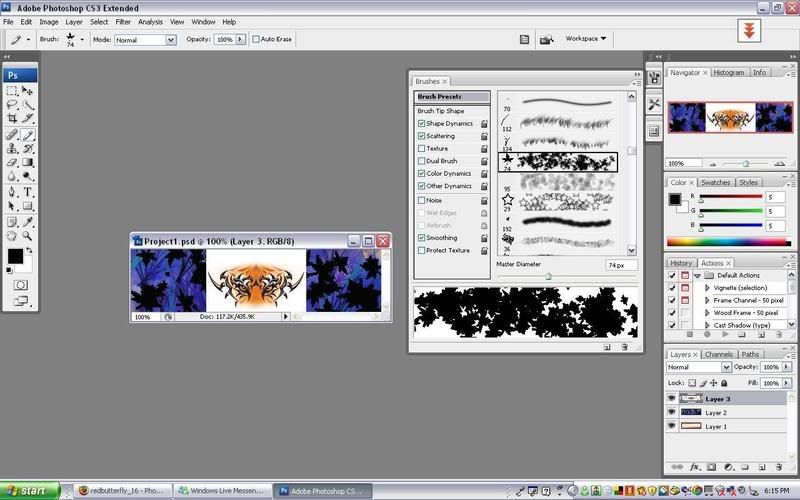800x500 pixels.
Task: Switch to the Channels tab
Action: tap(719, 354)
